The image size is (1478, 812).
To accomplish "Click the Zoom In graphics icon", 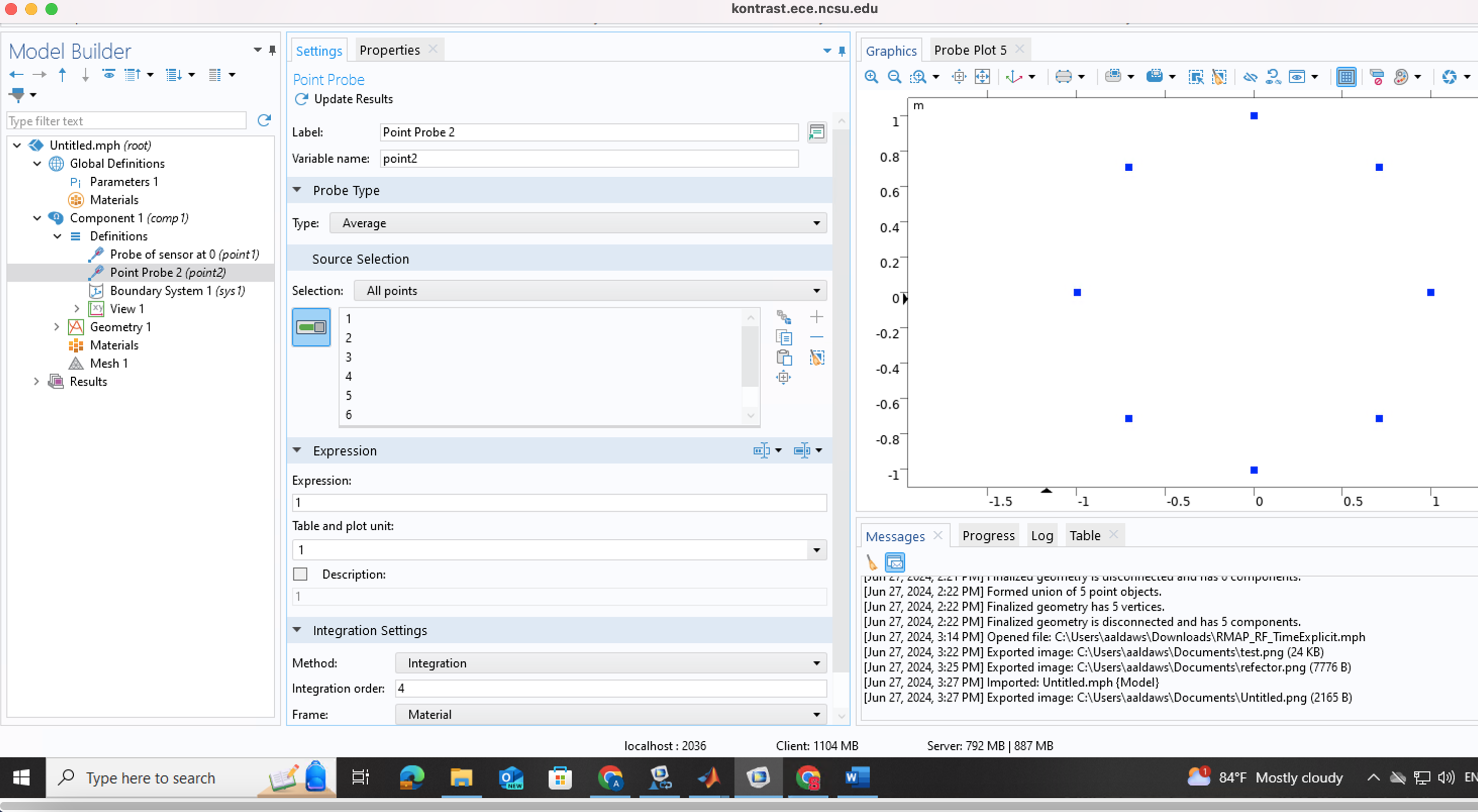I will pyautogui.click(x=871, y=76).
